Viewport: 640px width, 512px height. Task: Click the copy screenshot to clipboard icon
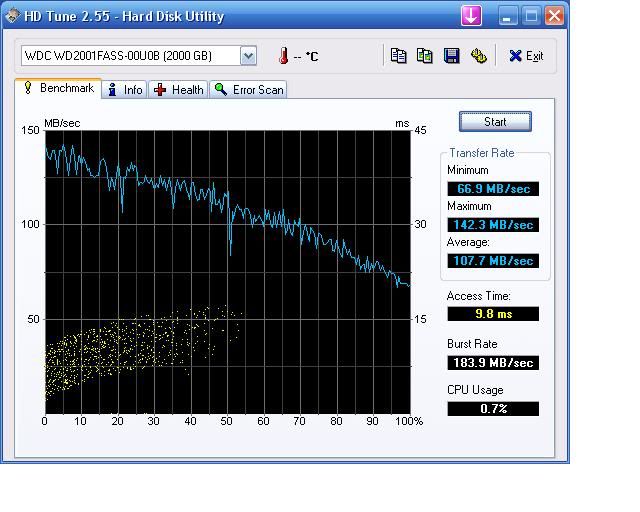coord(424,56)
